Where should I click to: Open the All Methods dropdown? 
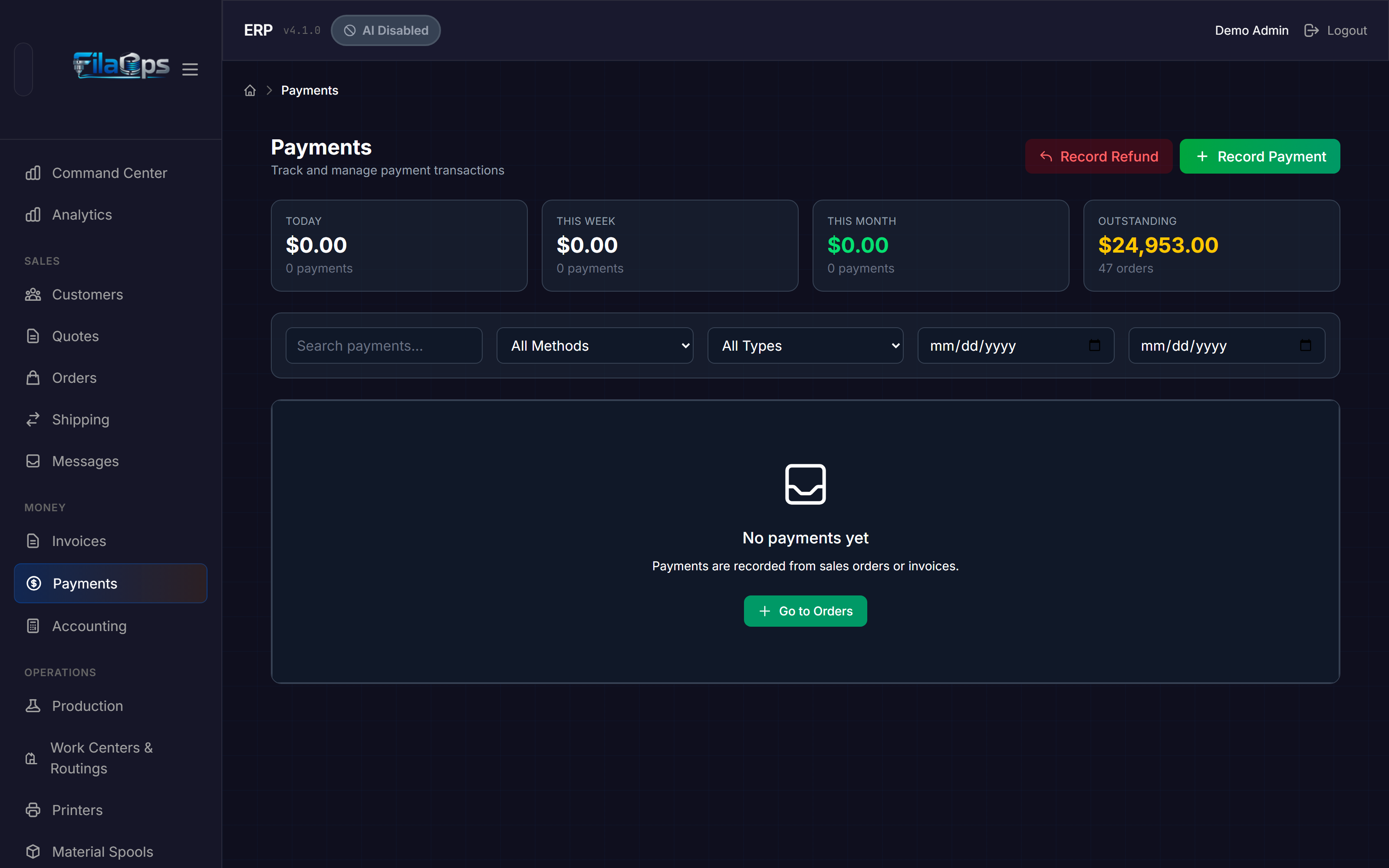point(595,345)
